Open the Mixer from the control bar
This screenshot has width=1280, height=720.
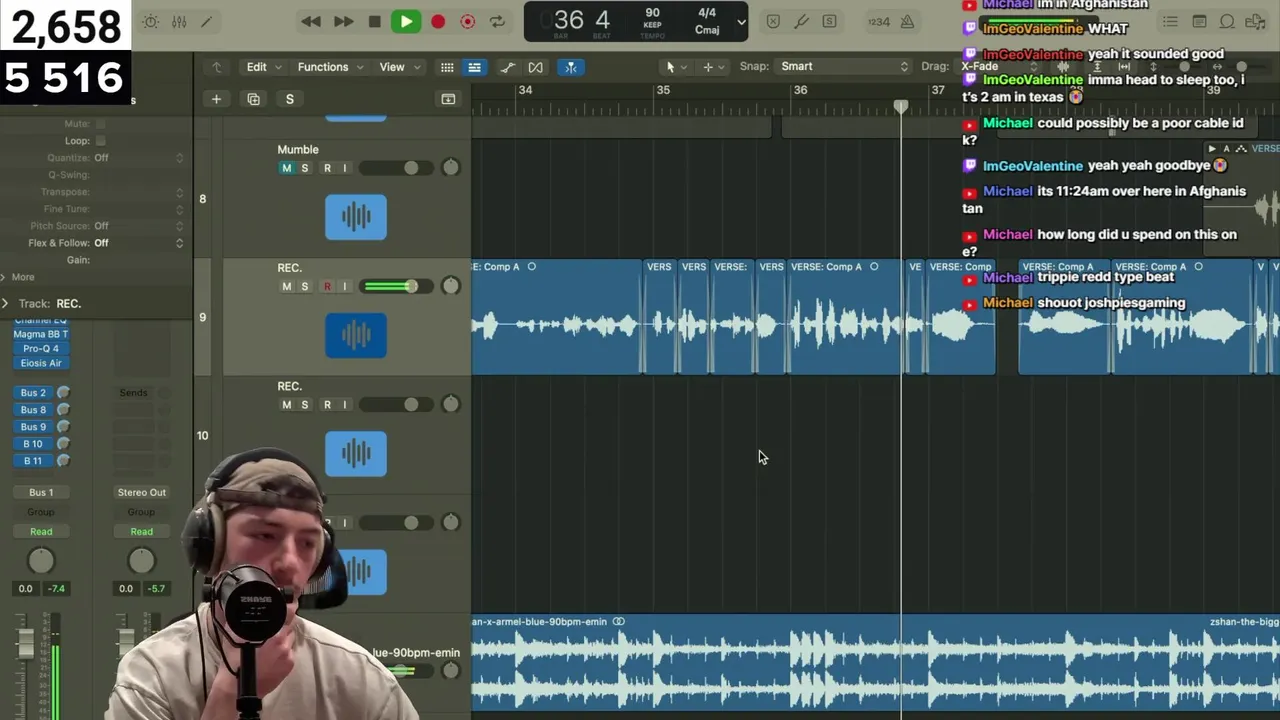pyautogui.click(x=179, y=22)
